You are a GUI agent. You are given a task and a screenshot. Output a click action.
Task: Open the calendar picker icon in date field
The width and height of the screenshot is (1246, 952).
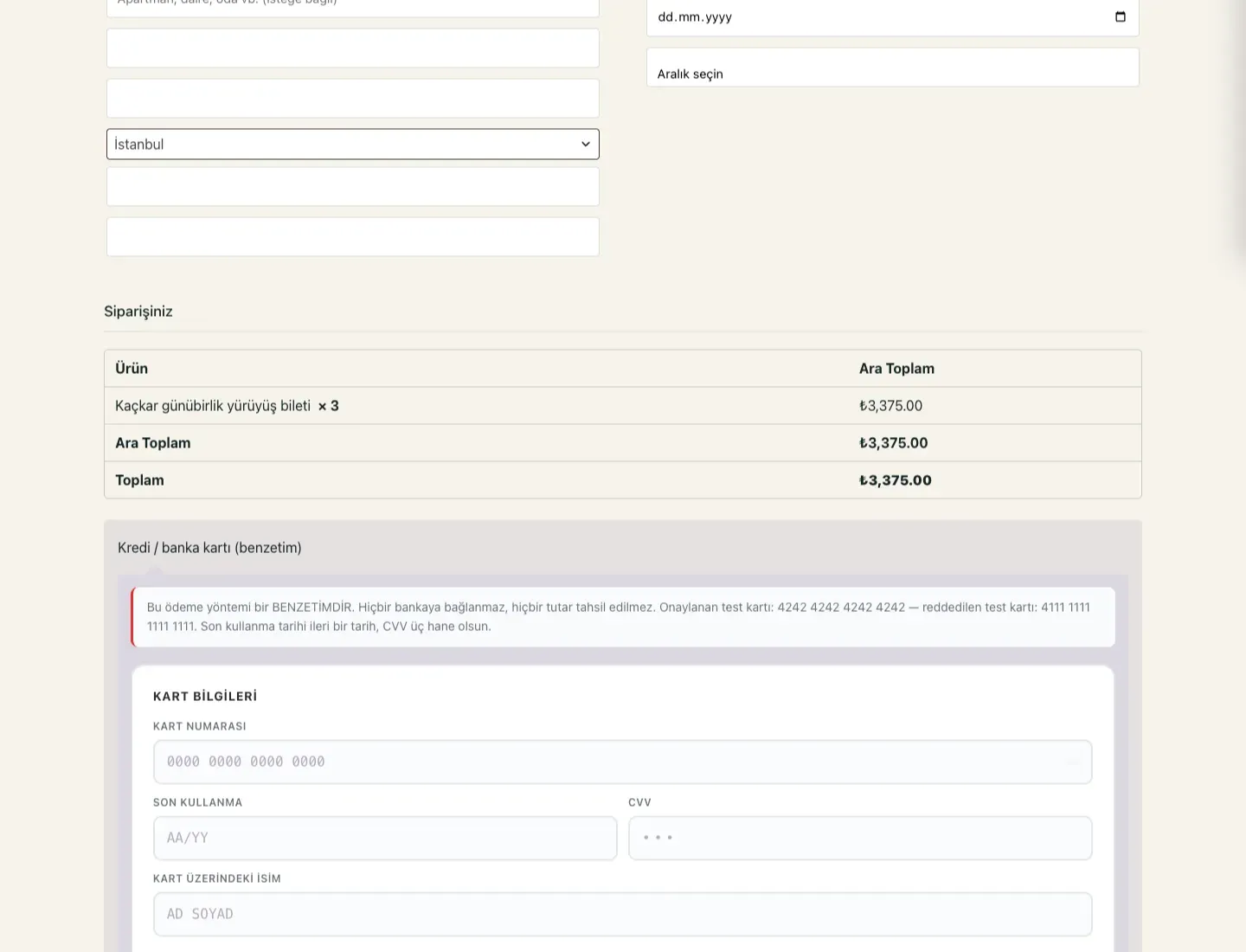pos(1121,16)
